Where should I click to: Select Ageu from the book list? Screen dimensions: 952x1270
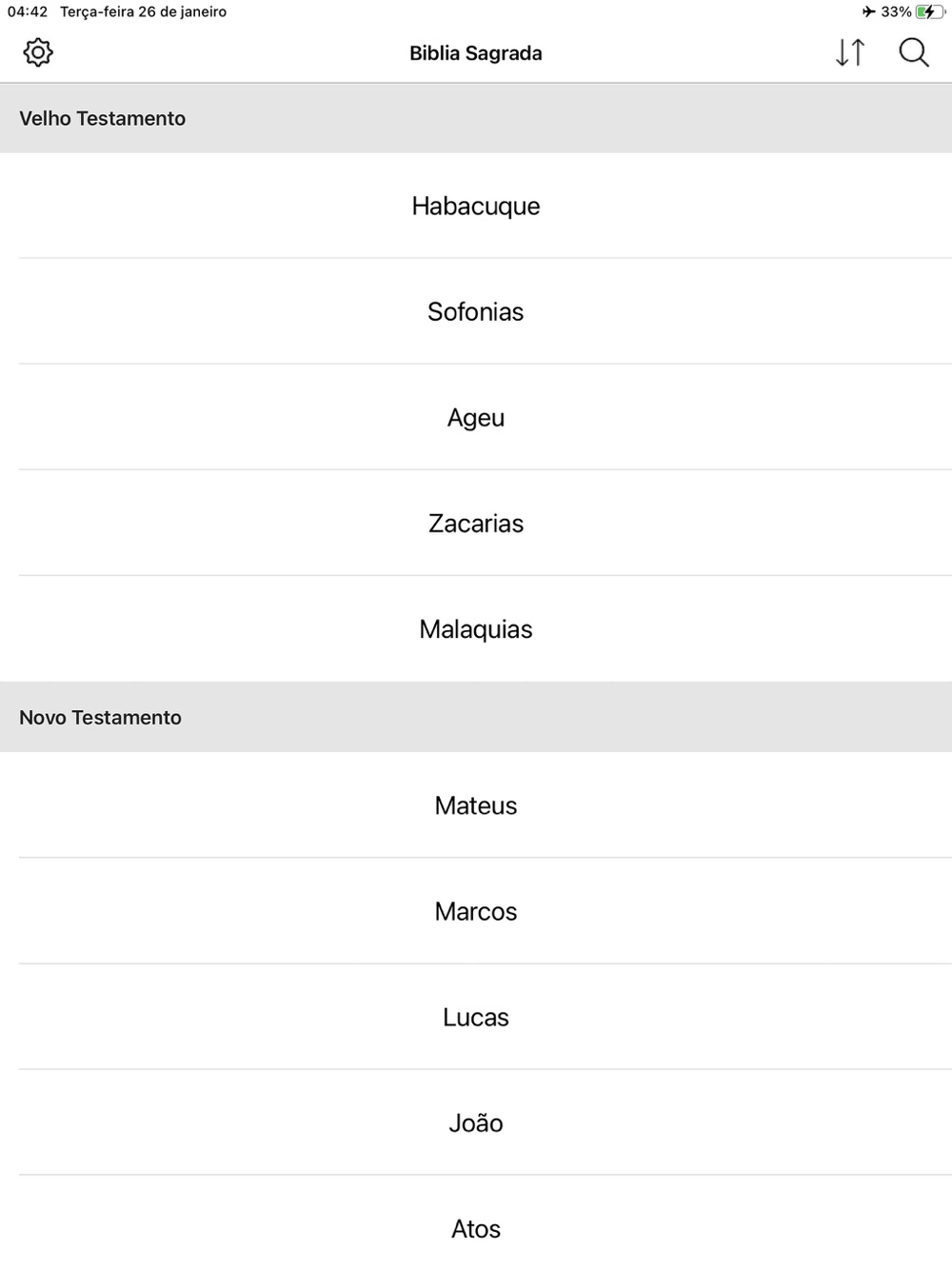[x=476, y=417]
